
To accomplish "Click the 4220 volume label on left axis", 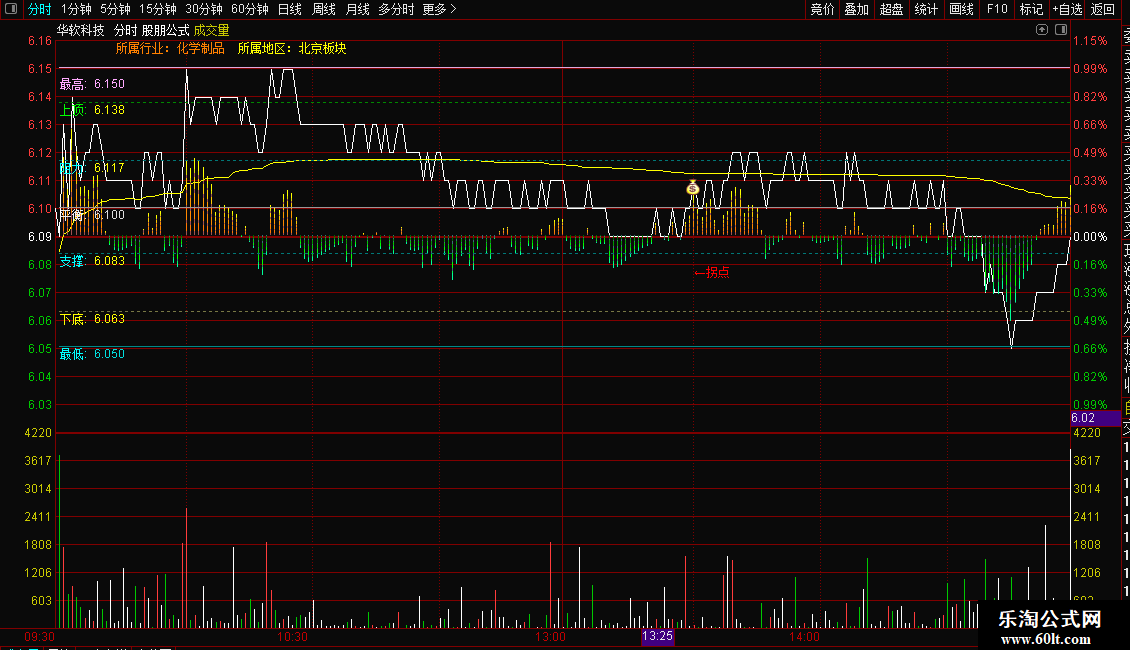I will click(38, 432).
